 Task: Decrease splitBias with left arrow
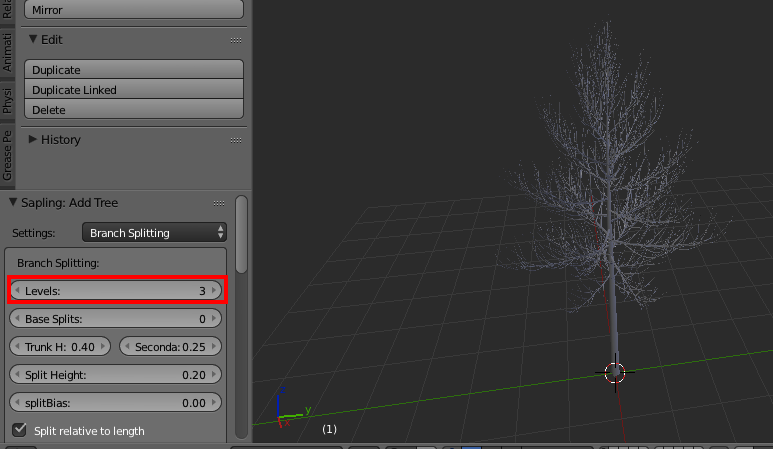pyautogui.click(x=17, y=403)
